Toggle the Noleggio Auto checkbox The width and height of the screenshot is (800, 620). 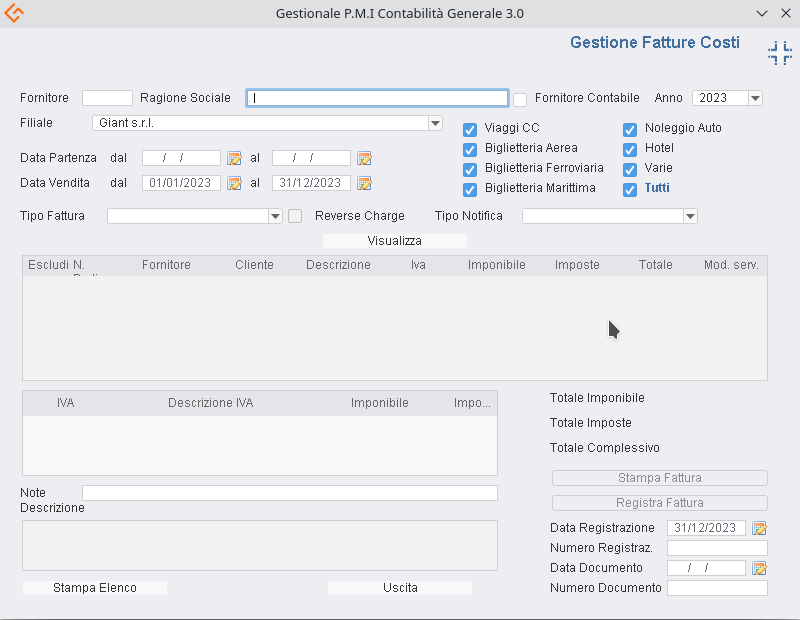tap(630, 129)
